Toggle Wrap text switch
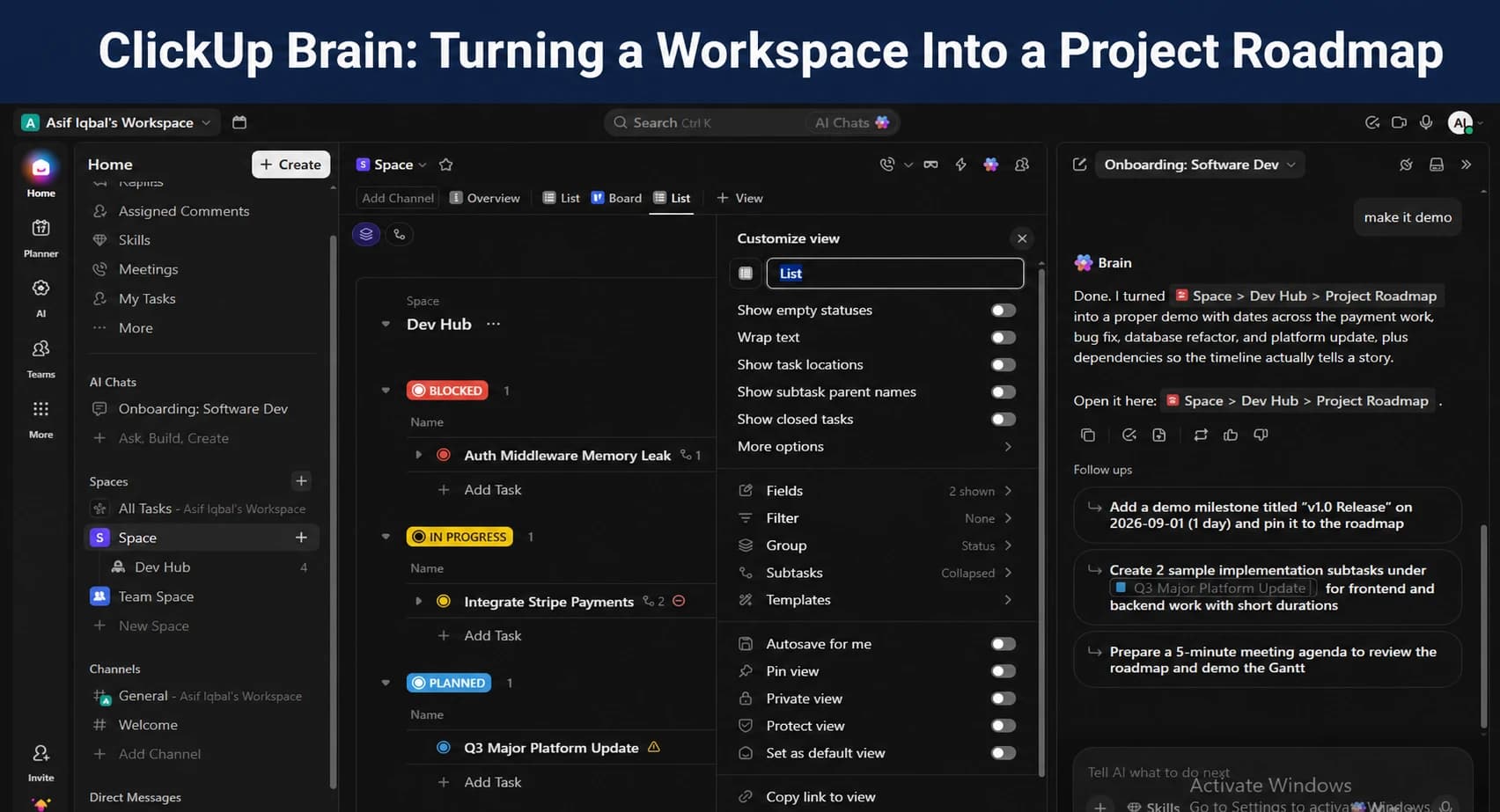1500x812 pixels. [1004, 338]
